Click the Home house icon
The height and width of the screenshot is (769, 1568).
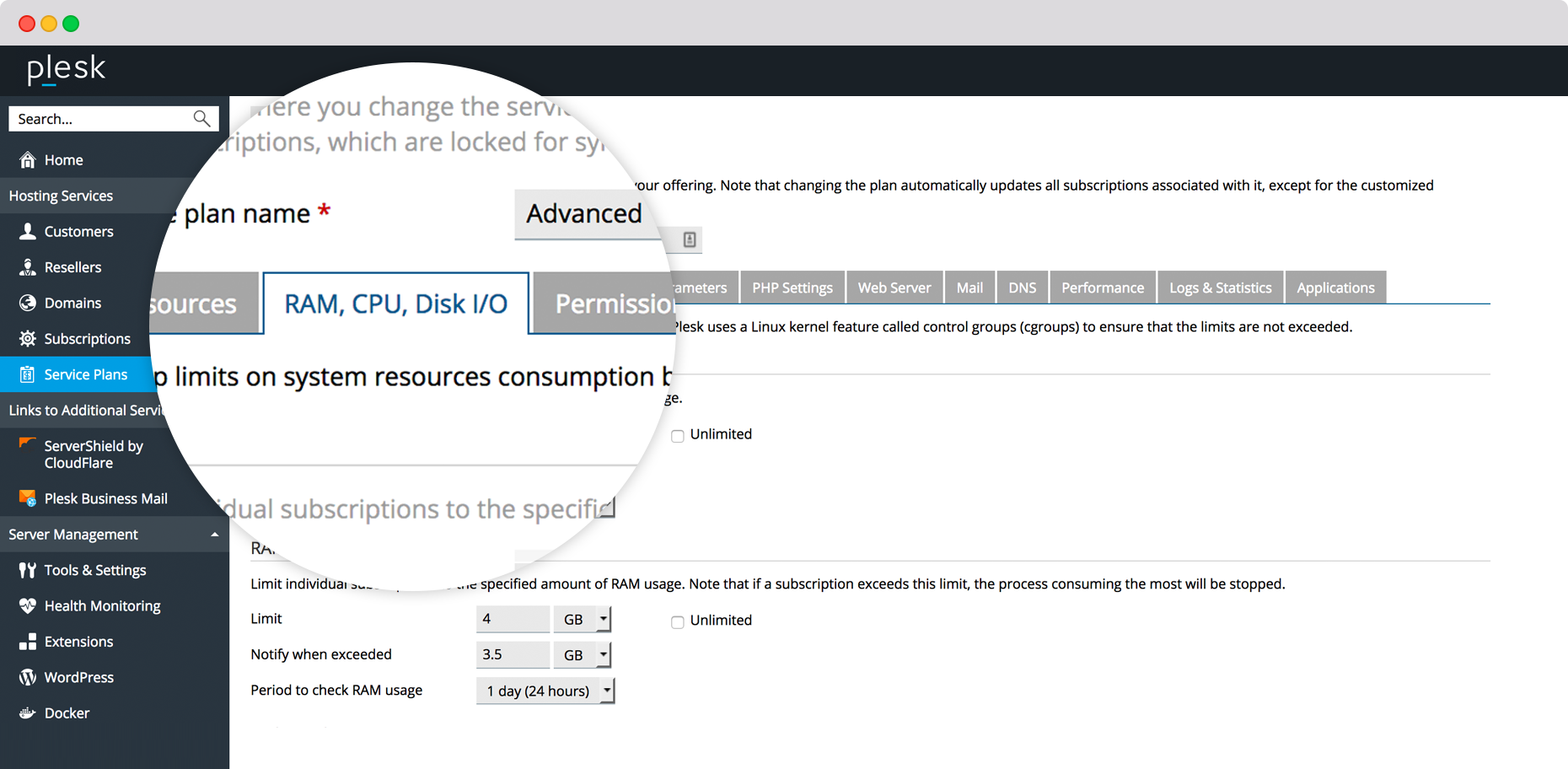point(28,159)
